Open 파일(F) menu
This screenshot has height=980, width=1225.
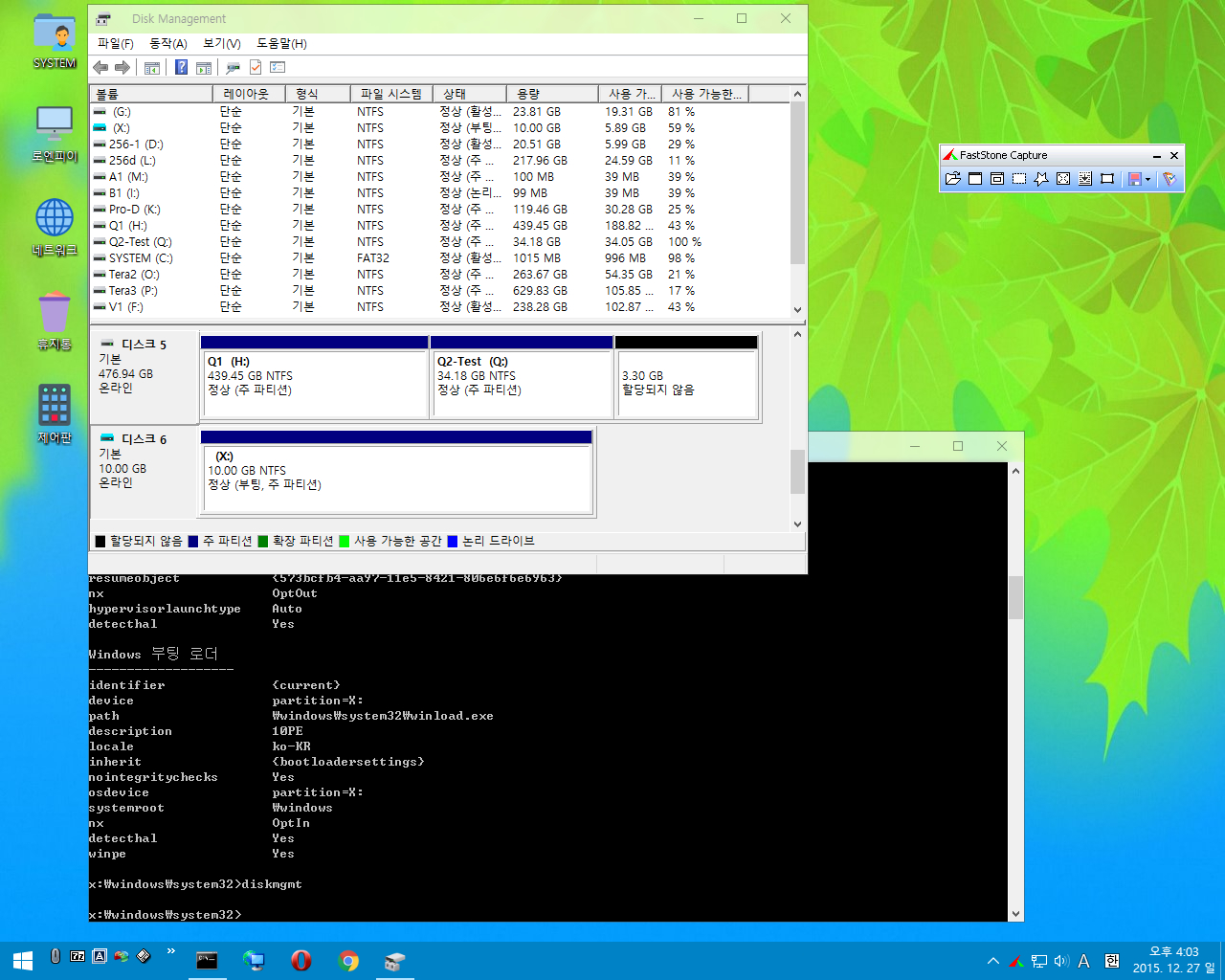click(116, 44)
